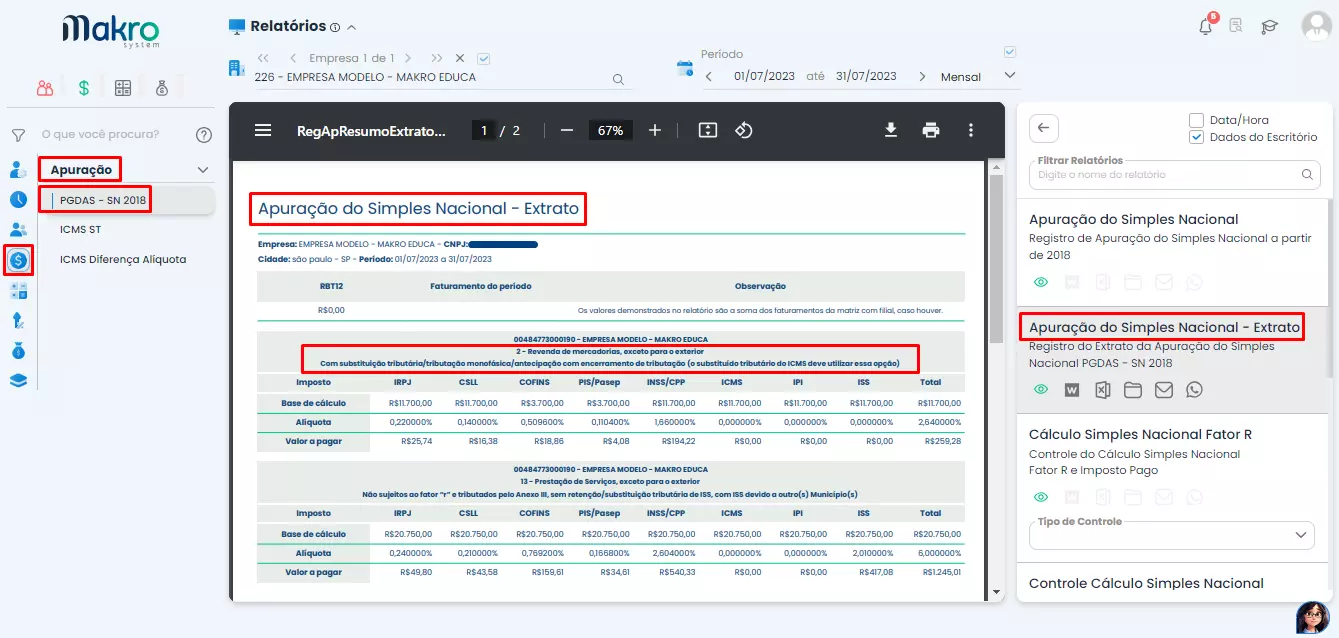Toggle the checkbox beside Empresa navigation
The image size is (1339, 638).
[x=484, y=58]
